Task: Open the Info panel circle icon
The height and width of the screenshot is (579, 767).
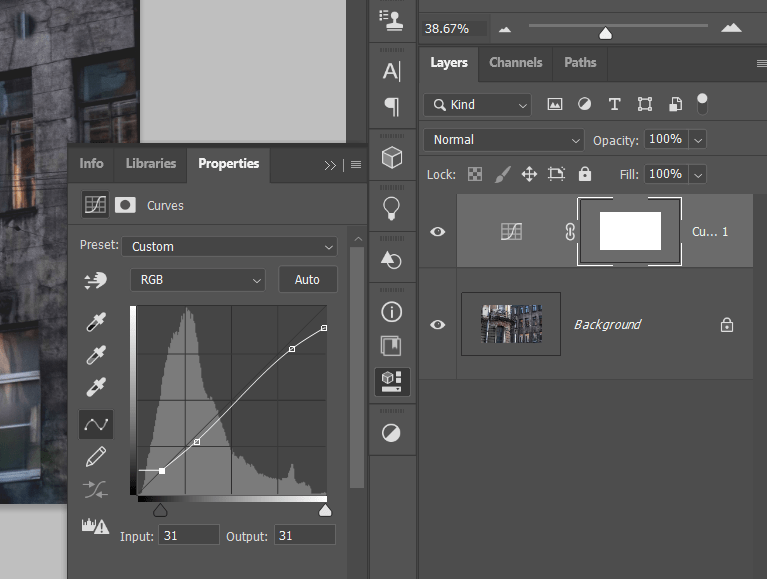Action: point(391,312)
